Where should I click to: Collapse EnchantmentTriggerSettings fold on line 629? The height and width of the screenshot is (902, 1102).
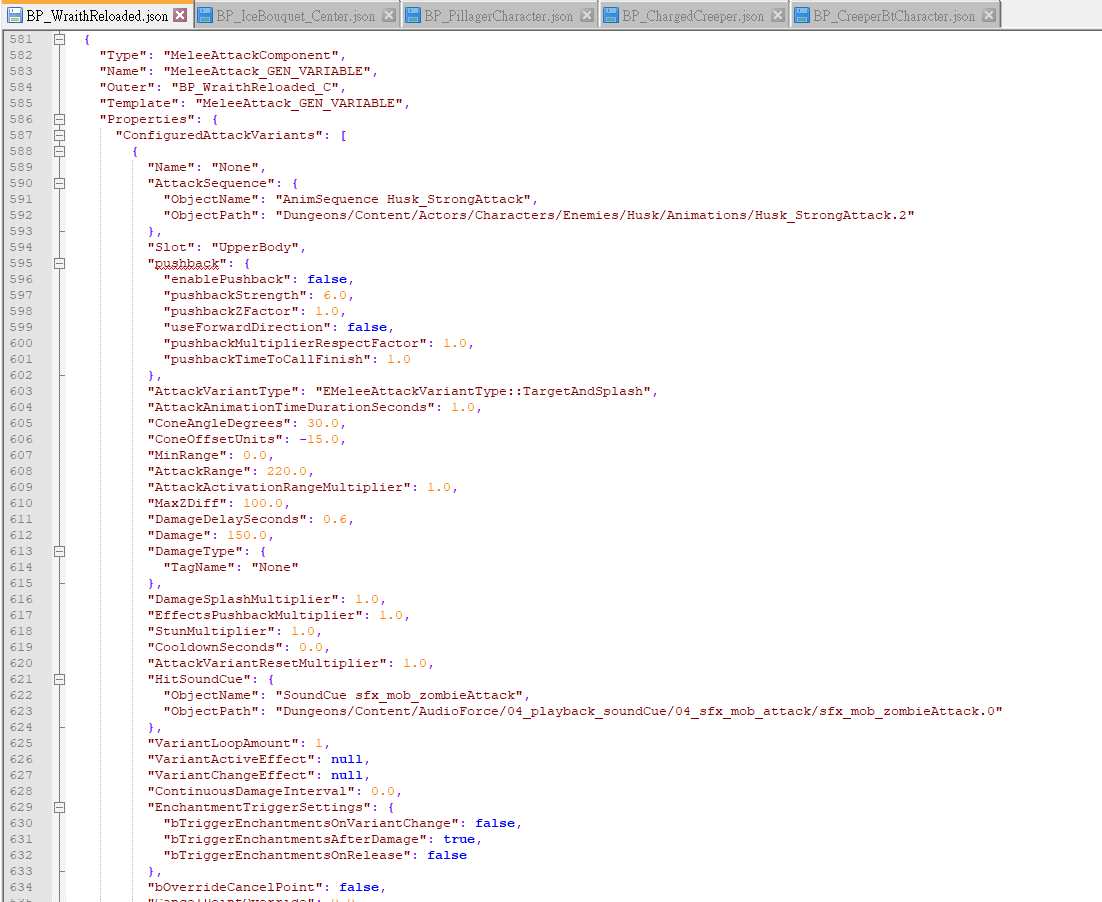click(60, 807)
